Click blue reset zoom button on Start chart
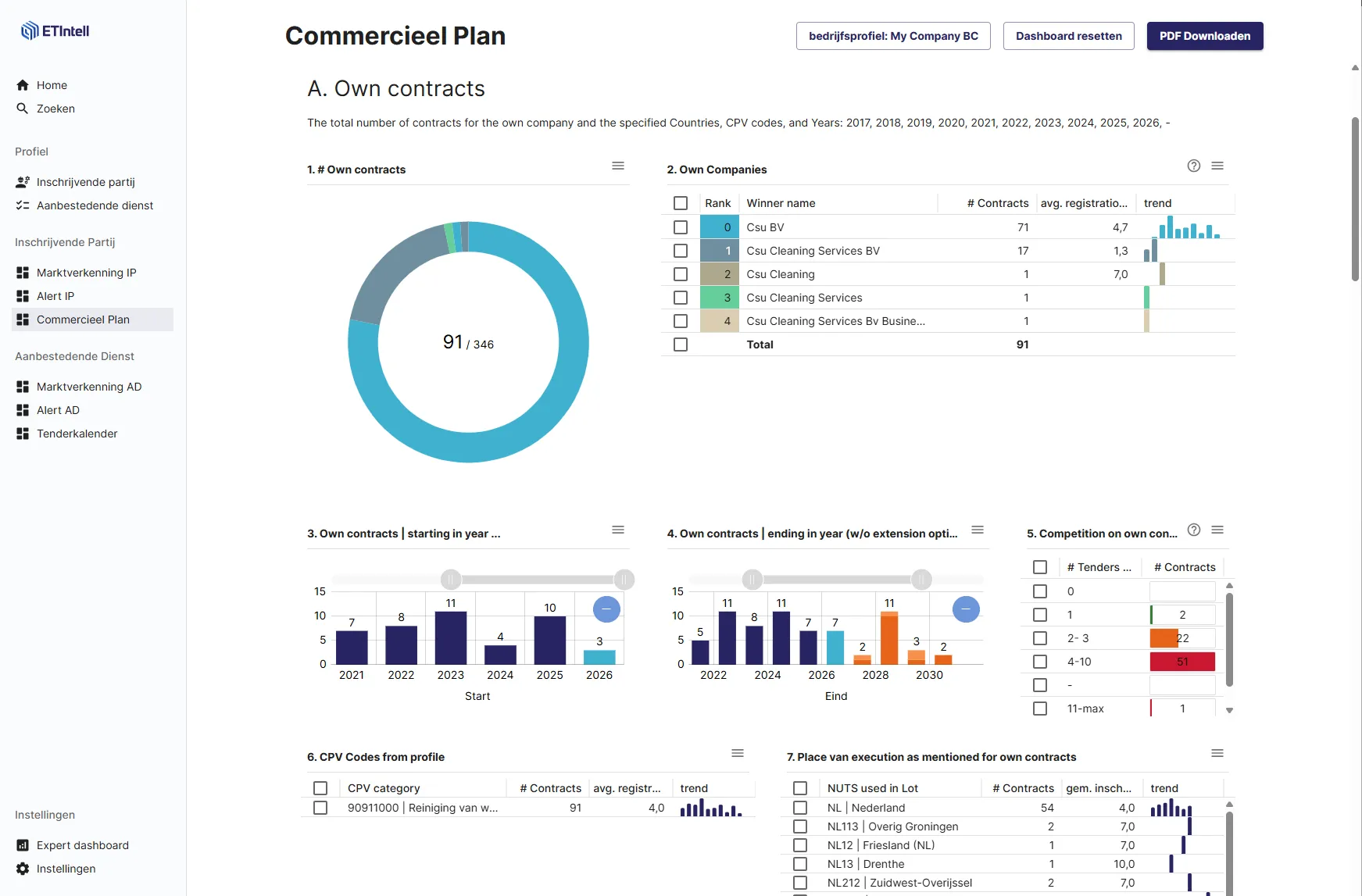1362x896 pixels. pos(606,609)
